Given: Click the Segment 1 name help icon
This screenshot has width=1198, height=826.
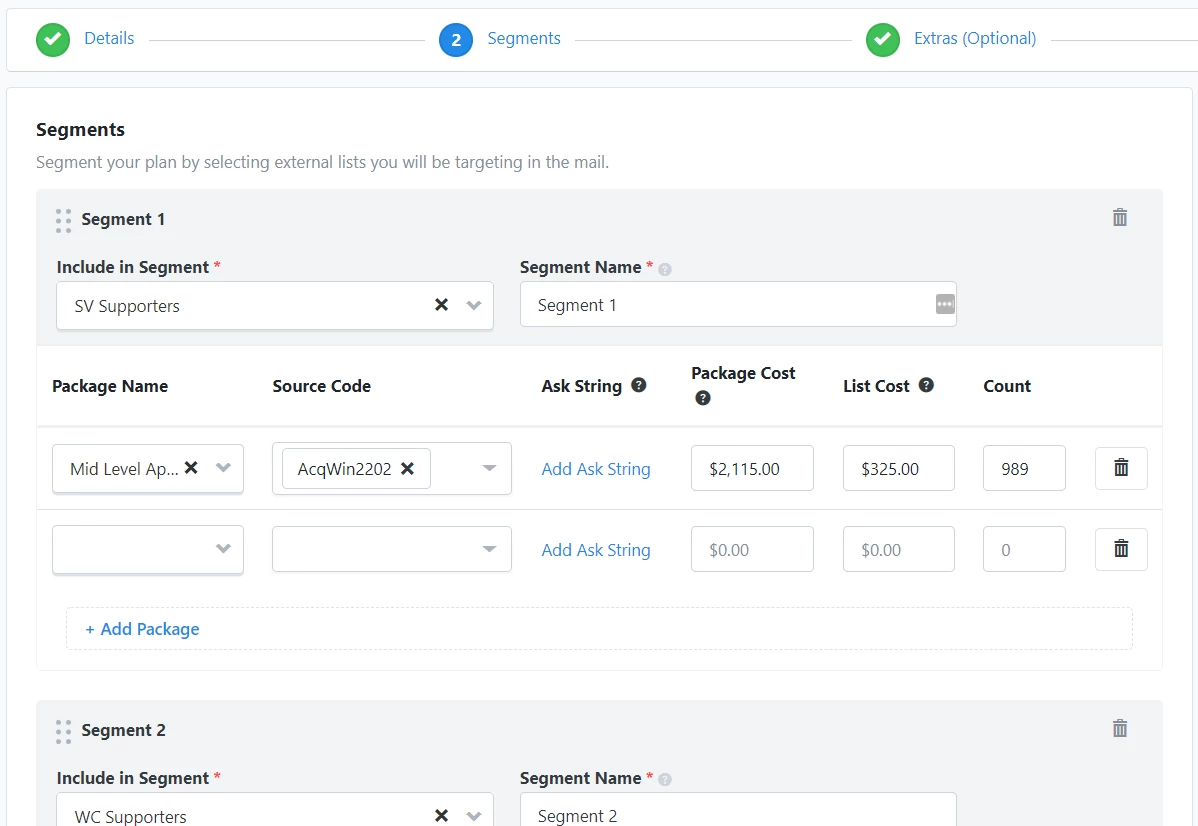Looking at the screenshot, I should pyautogui.click(x=665, y=269).
